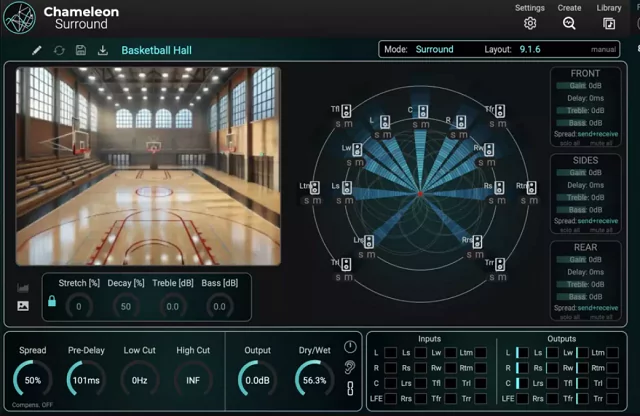Screen dimensions: 640x416
Task: Click the Spread 50% knob
Action: 33,380
